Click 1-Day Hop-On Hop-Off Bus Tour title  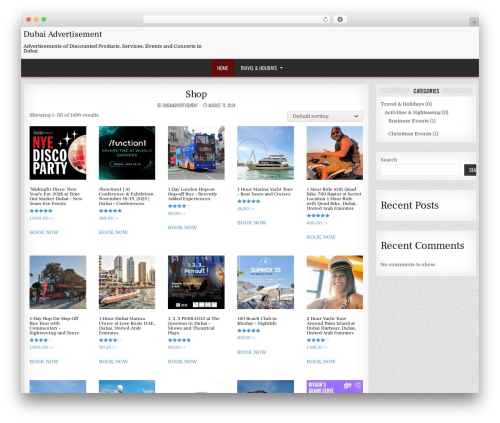[54, 326]
